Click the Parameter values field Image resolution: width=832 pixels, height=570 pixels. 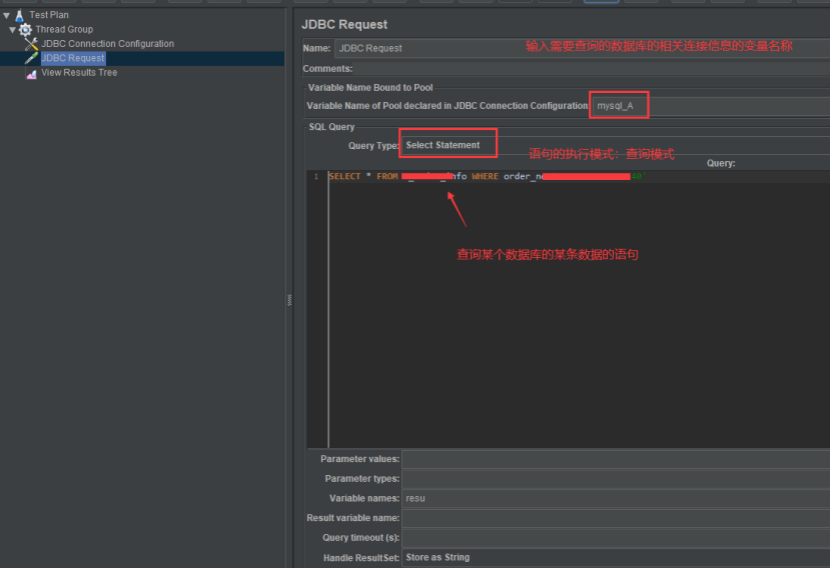tap(615, 459)
